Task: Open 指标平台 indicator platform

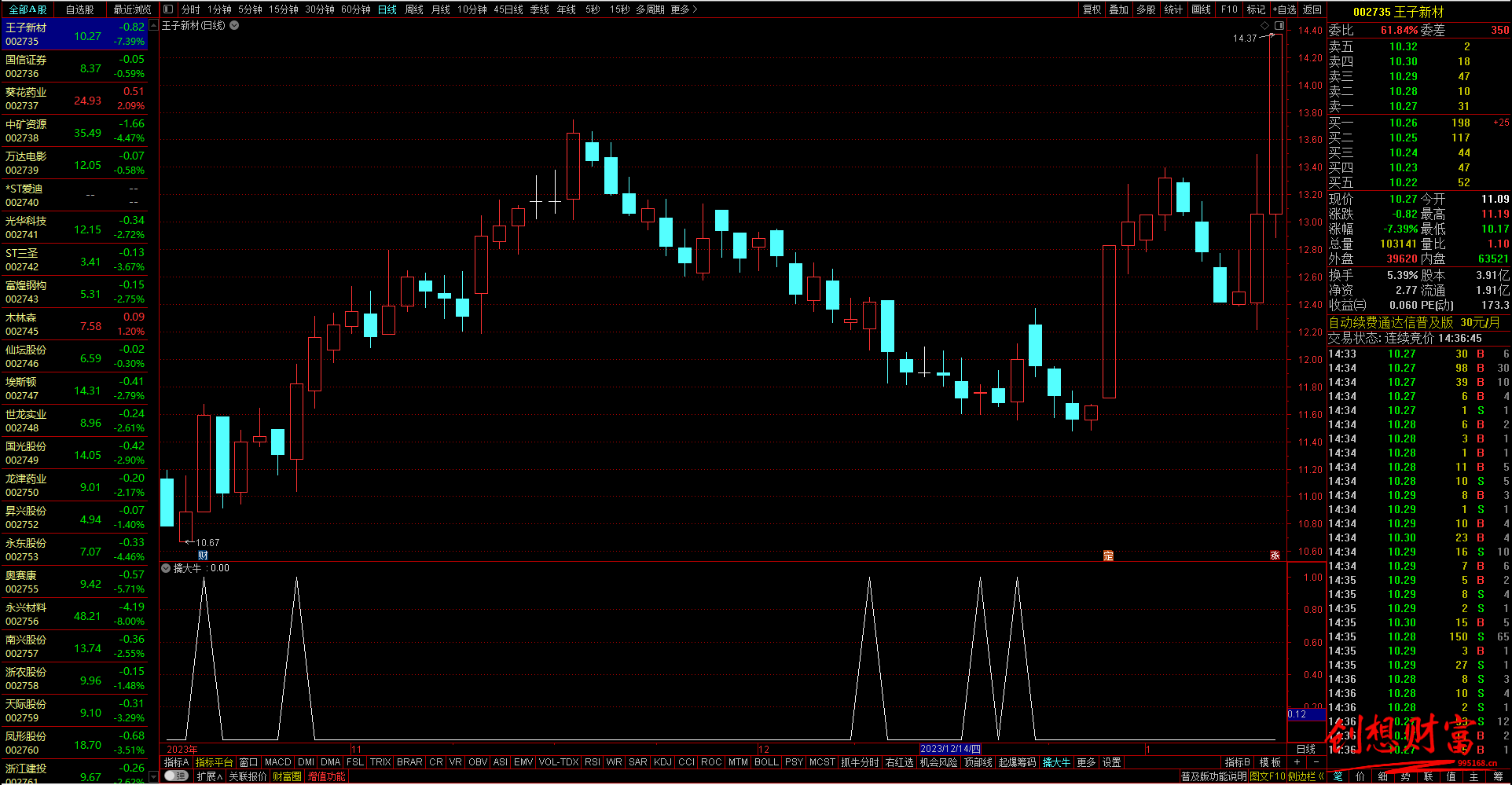Action: 214,762
